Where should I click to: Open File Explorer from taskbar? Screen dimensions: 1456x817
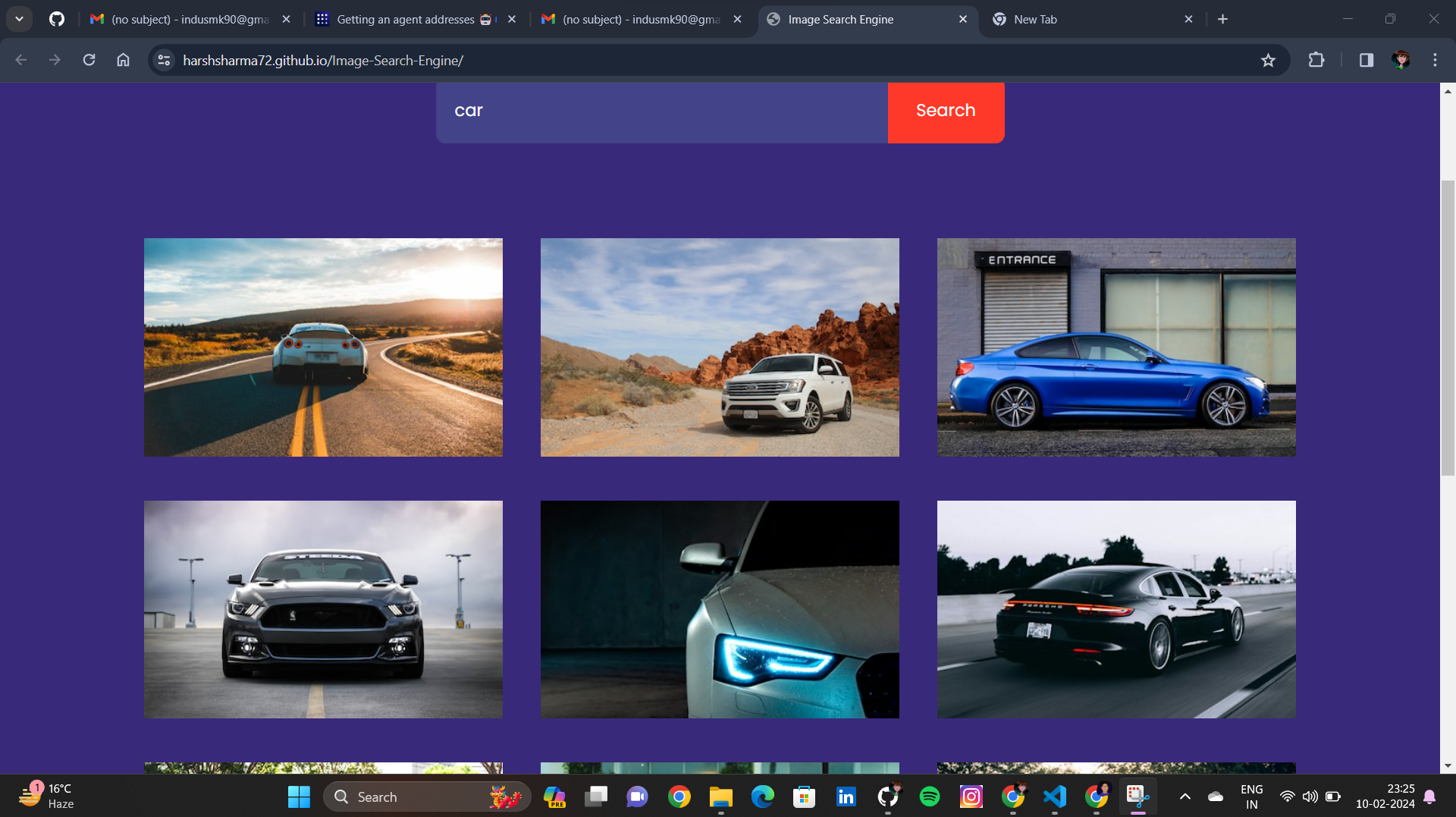point(720,797)
